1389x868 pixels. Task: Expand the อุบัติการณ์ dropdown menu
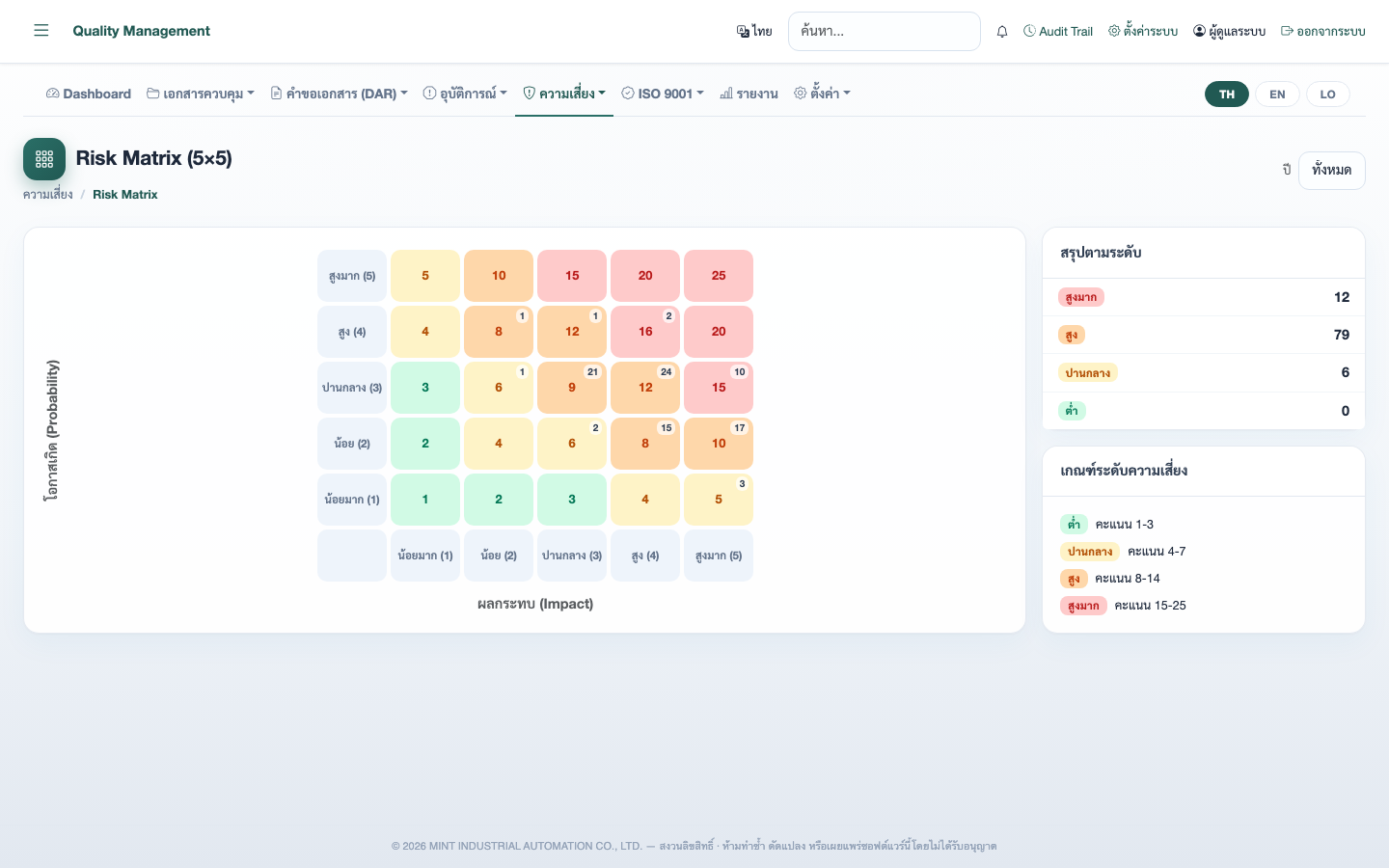465,94
